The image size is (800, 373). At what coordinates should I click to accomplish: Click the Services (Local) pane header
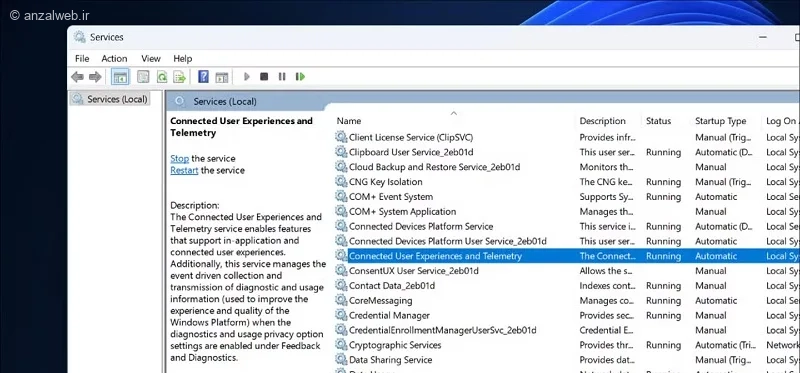(x=224, y=102)
